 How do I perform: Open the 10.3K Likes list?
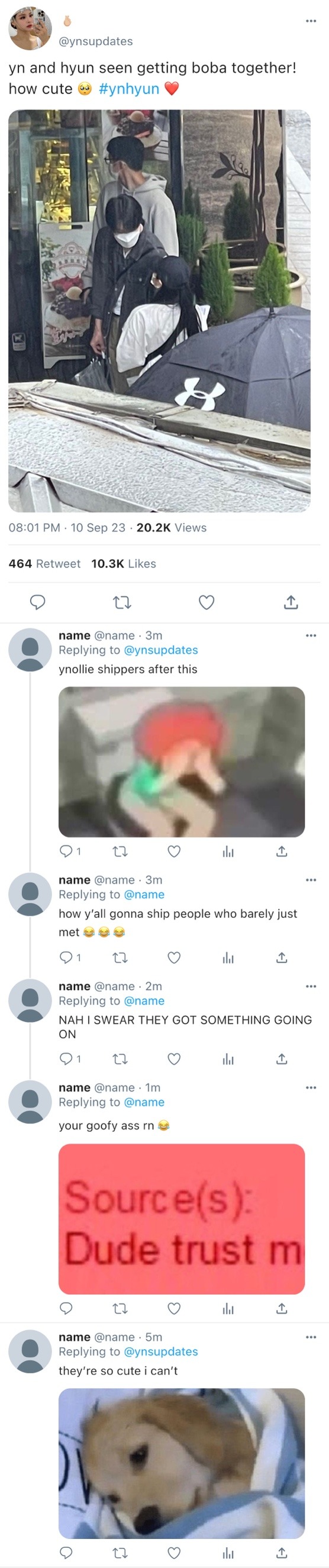124,564
